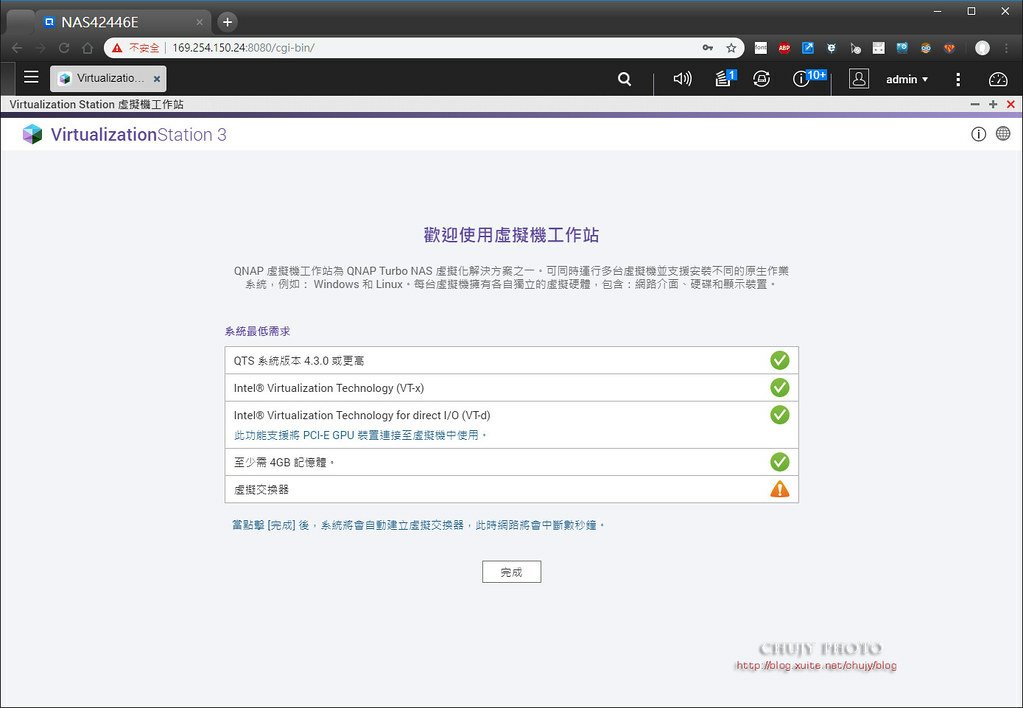Close the Virtualization Station app window
Screen dimensions: 1023x708
coord(1011,104)
